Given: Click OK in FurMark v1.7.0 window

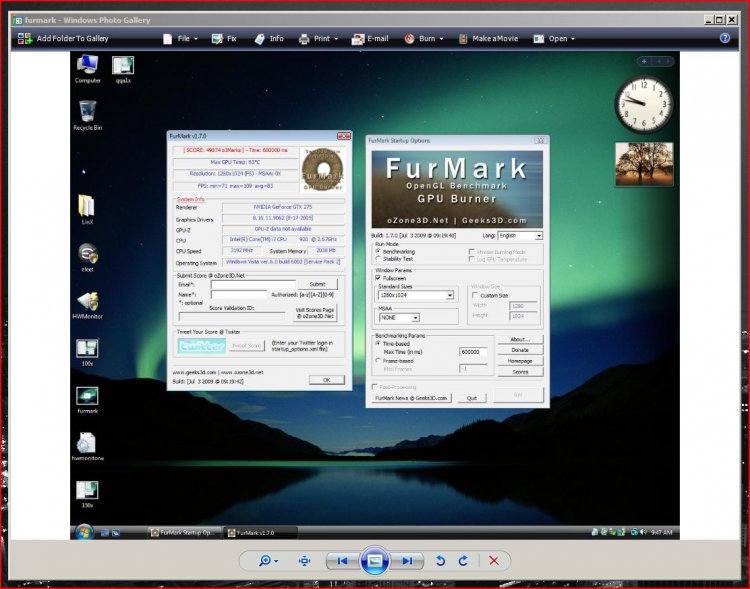Looking at the screenshot, I should pyautogui.click(x=326, y=380).
